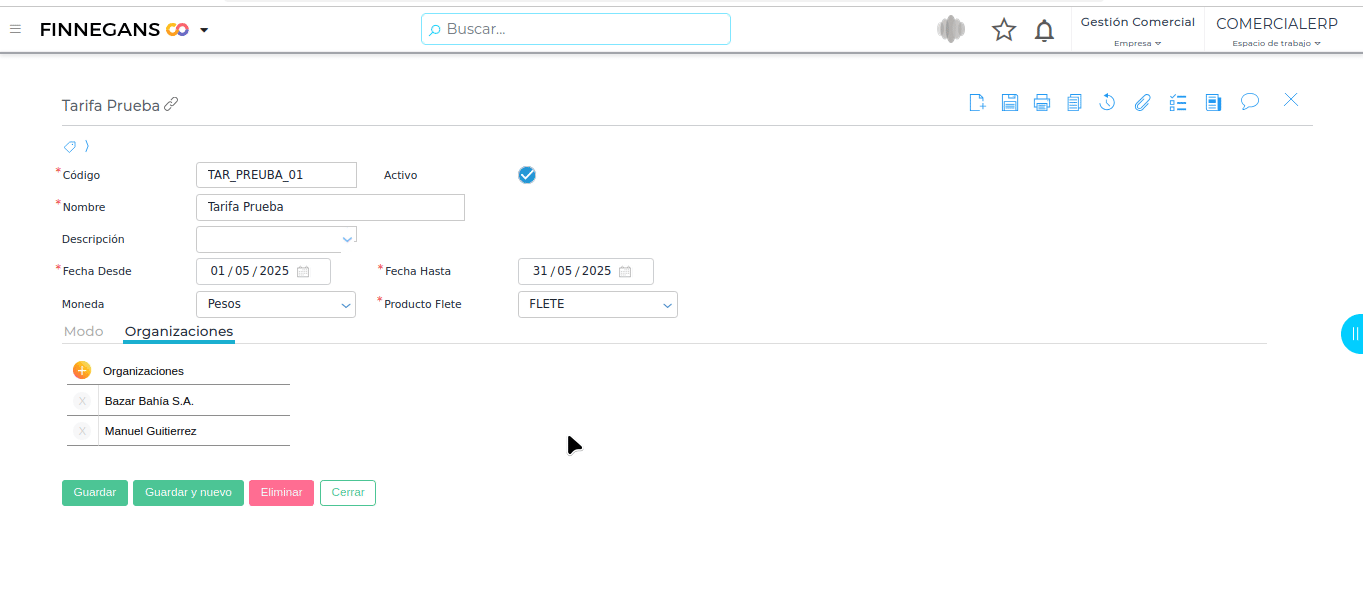Expand the Gestión Comercial Empresa selector
Screen dimensions: 1363x616
1138,30
